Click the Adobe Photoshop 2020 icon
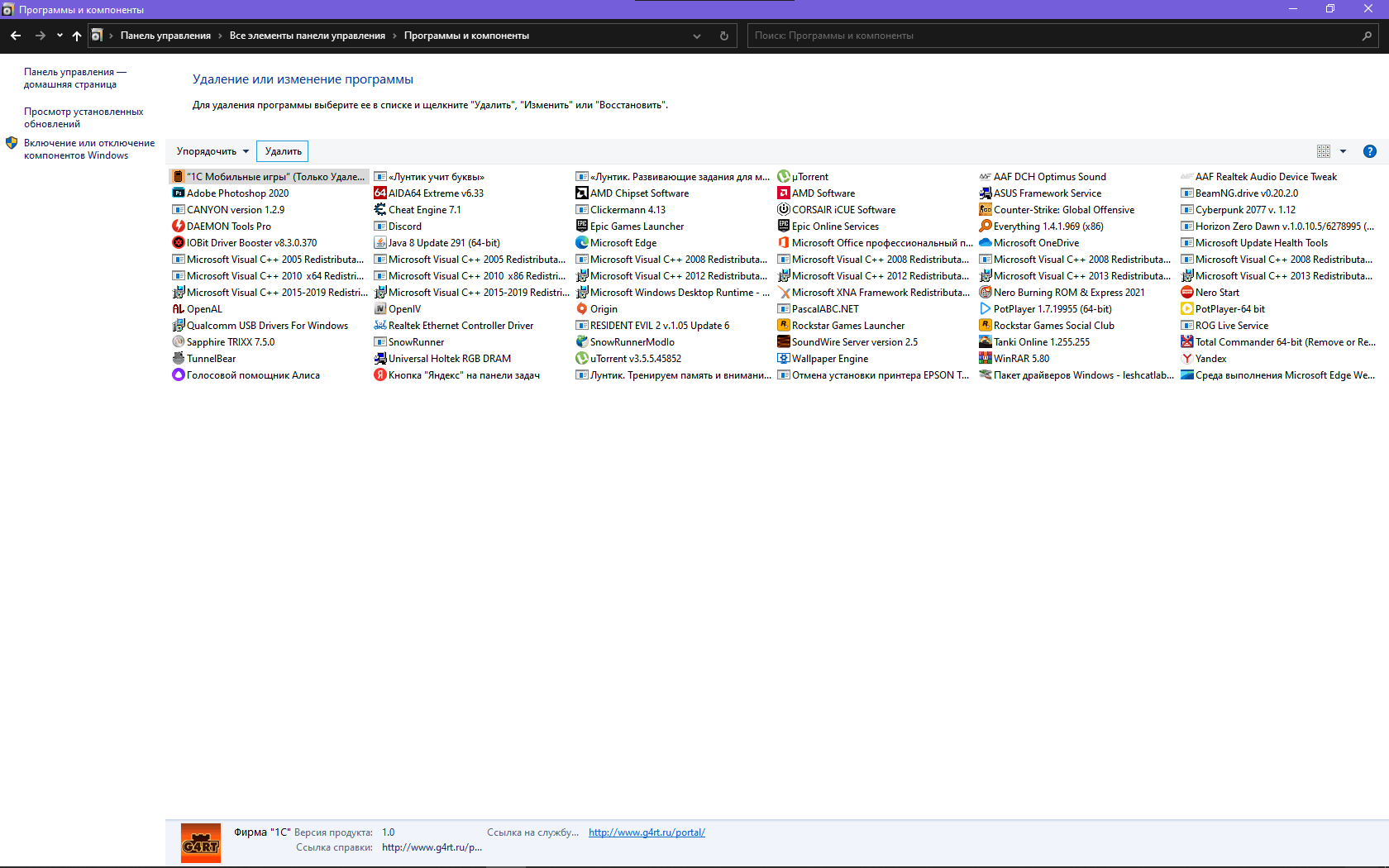Viewport: 1389px width, 868px height. (x=178, y=193)
